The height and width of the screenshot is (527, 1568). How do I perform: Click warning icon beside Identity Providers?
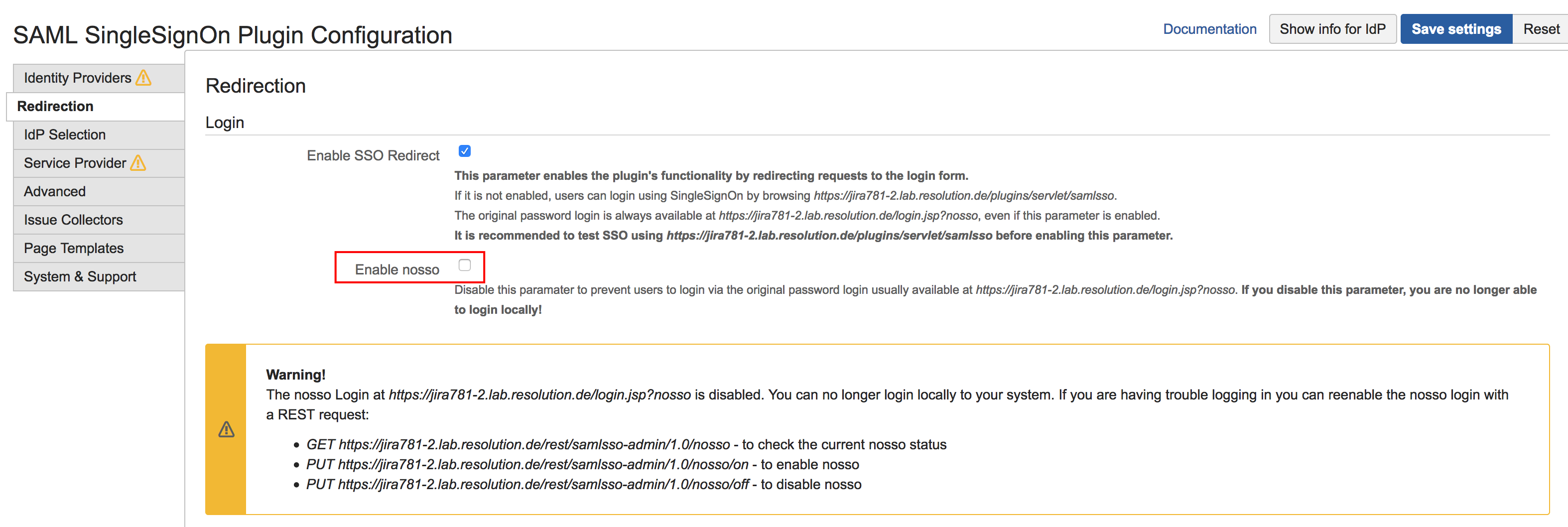[143, 78]
